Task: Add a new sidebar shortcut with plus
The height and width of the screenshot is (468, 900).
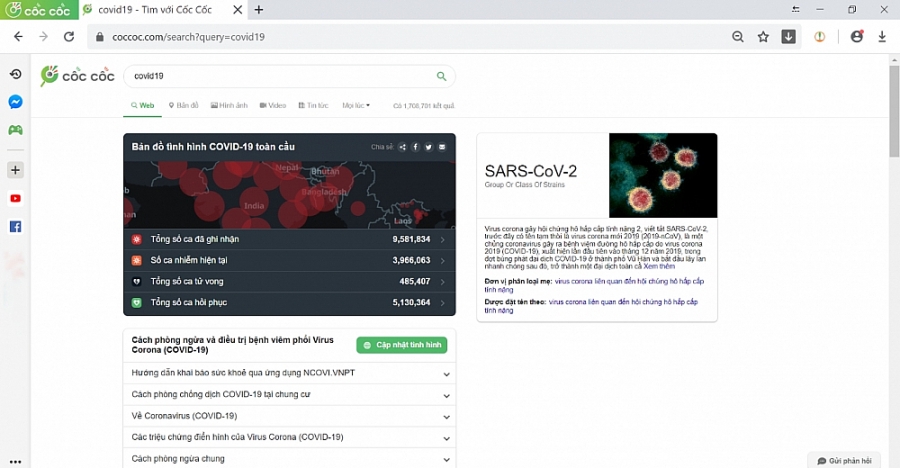Action: point(15,170)
